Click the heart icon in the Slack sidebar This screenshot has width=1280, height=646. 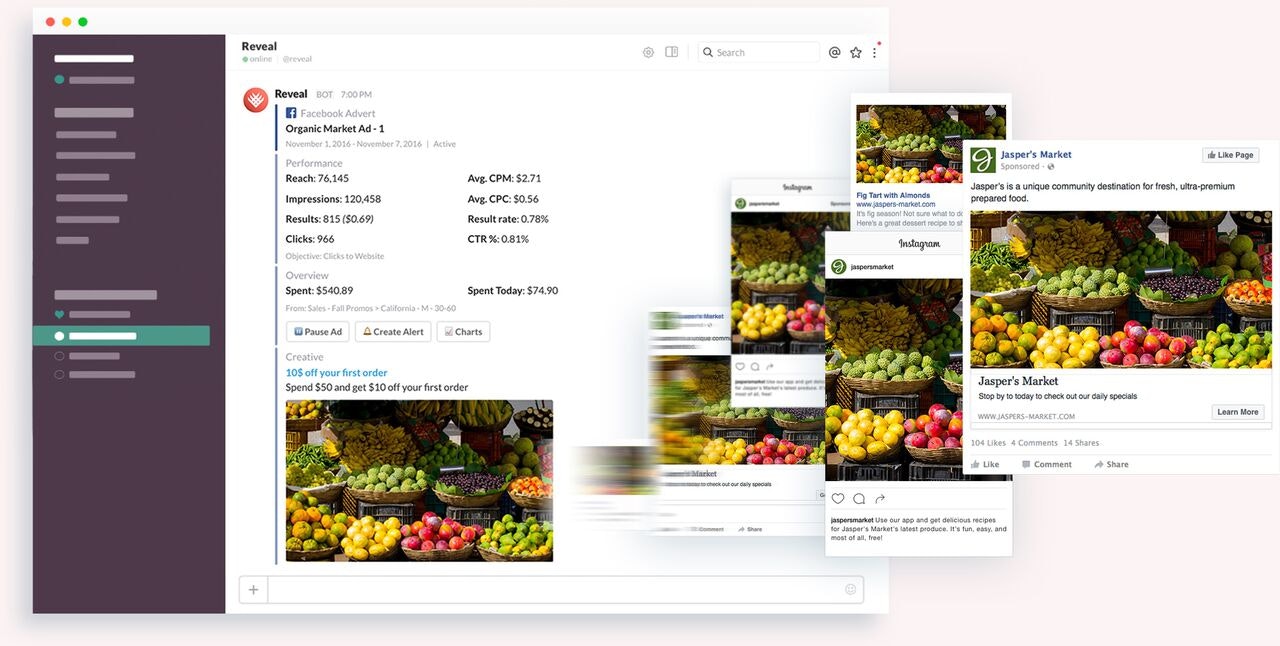pos(59,315)
